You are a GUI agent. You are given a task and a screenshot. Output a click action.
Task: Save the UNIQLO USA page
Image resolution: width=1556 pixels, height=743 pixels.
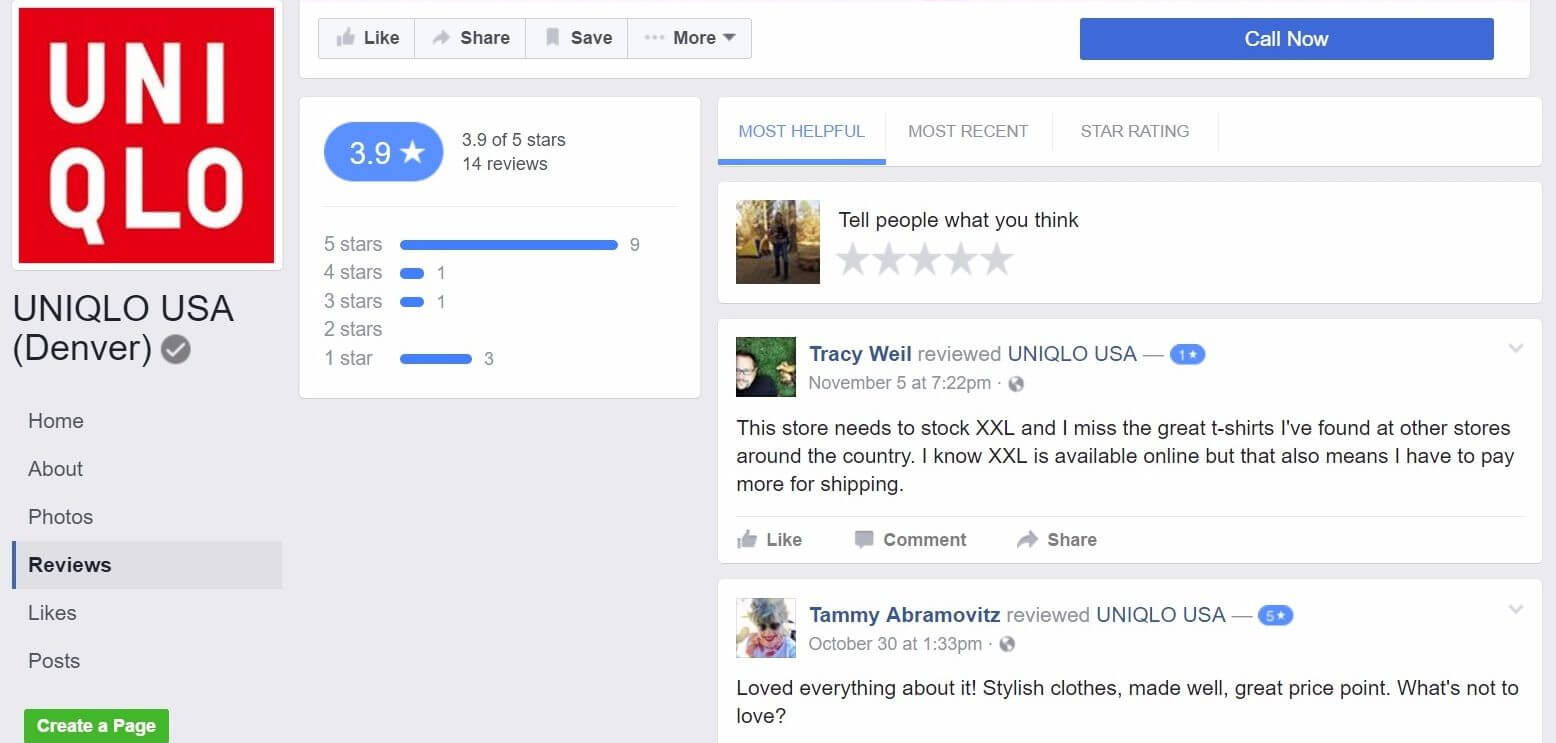click(577, 38)
